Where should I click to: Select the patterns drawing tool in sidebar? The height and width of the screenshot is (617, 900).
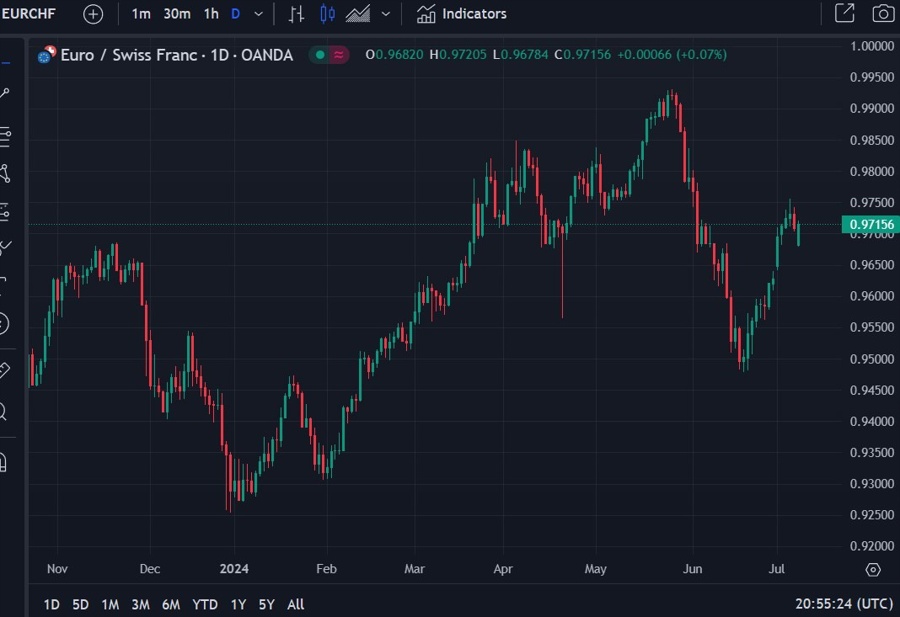(x=5, y=173)
